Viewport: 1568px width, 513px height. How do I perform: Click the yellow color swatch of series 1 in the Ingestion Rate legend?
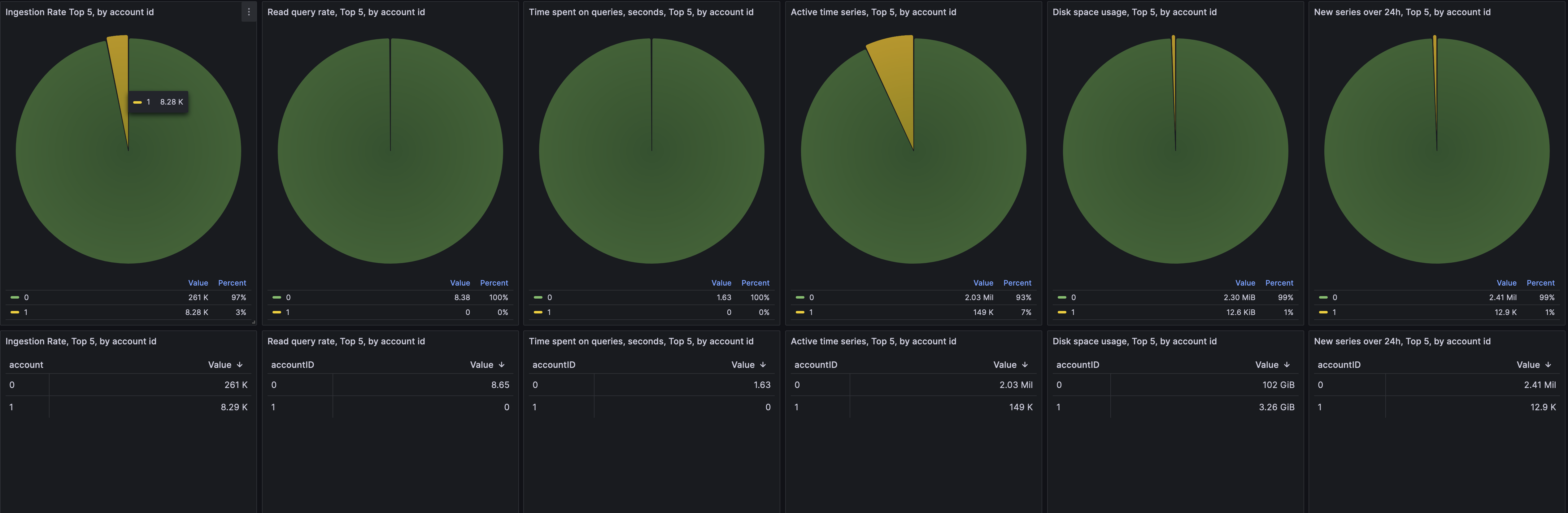click(x=15, y=312)
